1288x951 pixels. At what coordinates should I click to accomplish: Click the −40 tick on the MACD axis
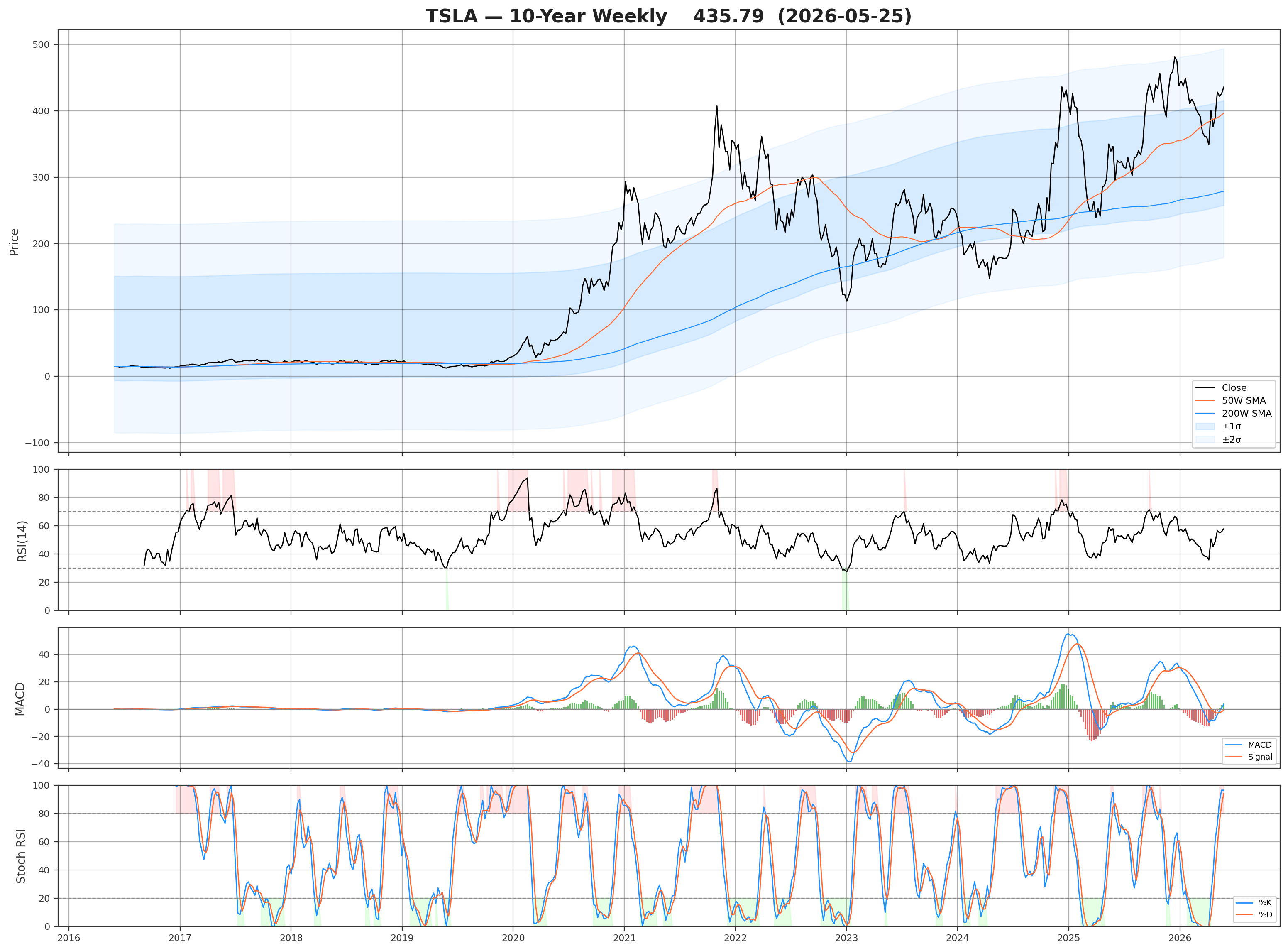point(40,764)
